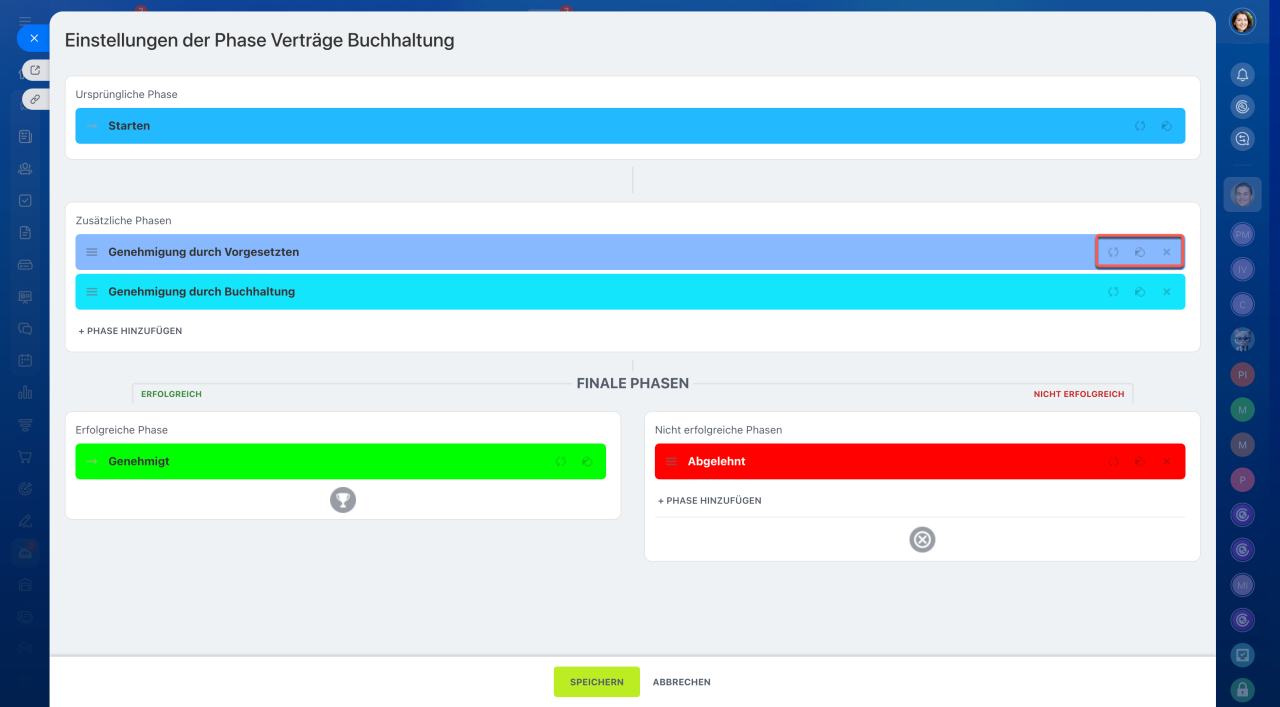1280x707 pixels.
Task: Change color of Genehmigung durch Buchhaltung phase
Action: click(x=1140, y=292)
